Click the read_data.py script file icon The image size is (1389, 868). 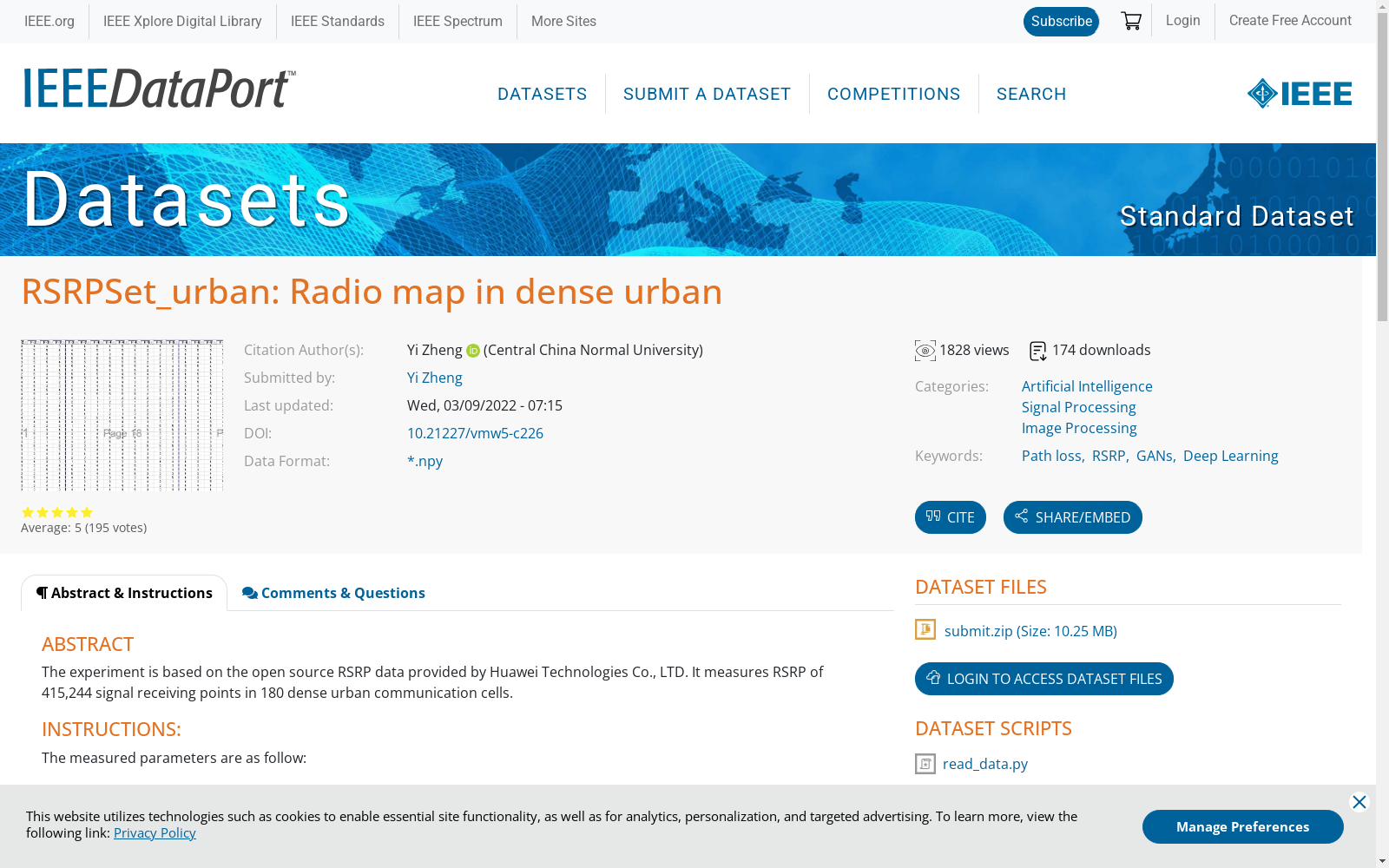click(x=925, y=764)
